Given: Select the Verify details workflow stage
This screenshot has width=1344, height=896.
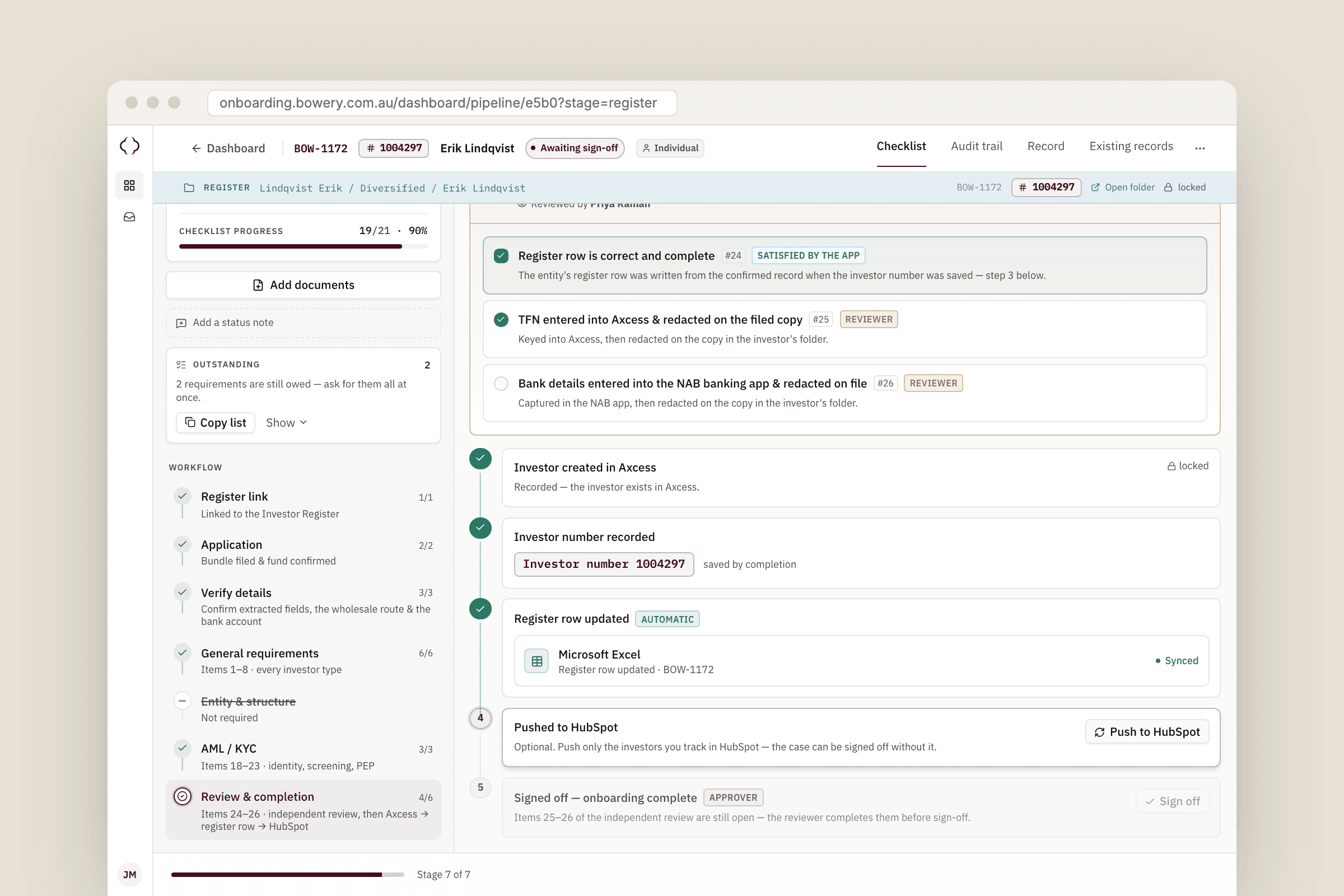Looking at the screenshot, I should [304, 606].
